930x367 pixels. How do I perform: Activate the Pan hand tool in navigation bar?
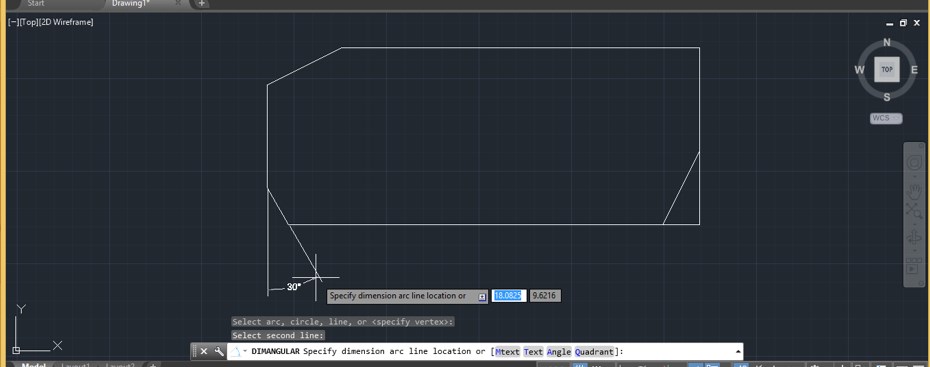(x=913, y=191)
